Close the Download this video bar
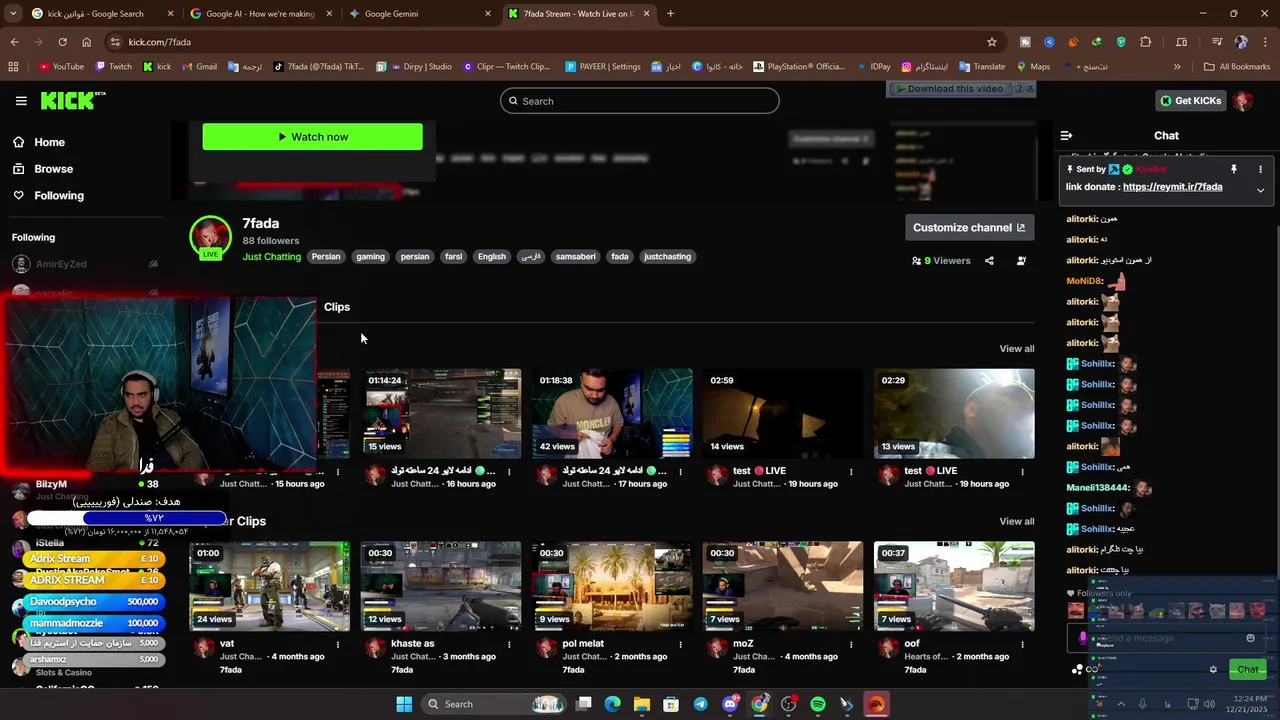Screen dimensions: 1280x720 click(x=1030, y=89)
